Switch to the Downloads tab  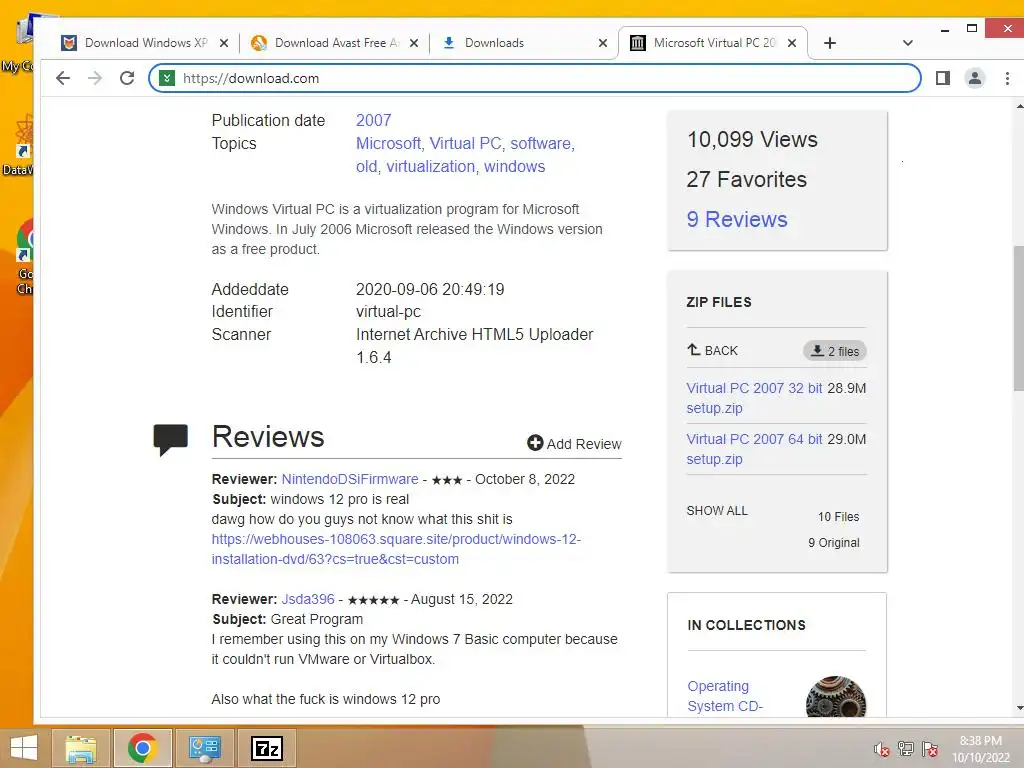tap(522, 43)
